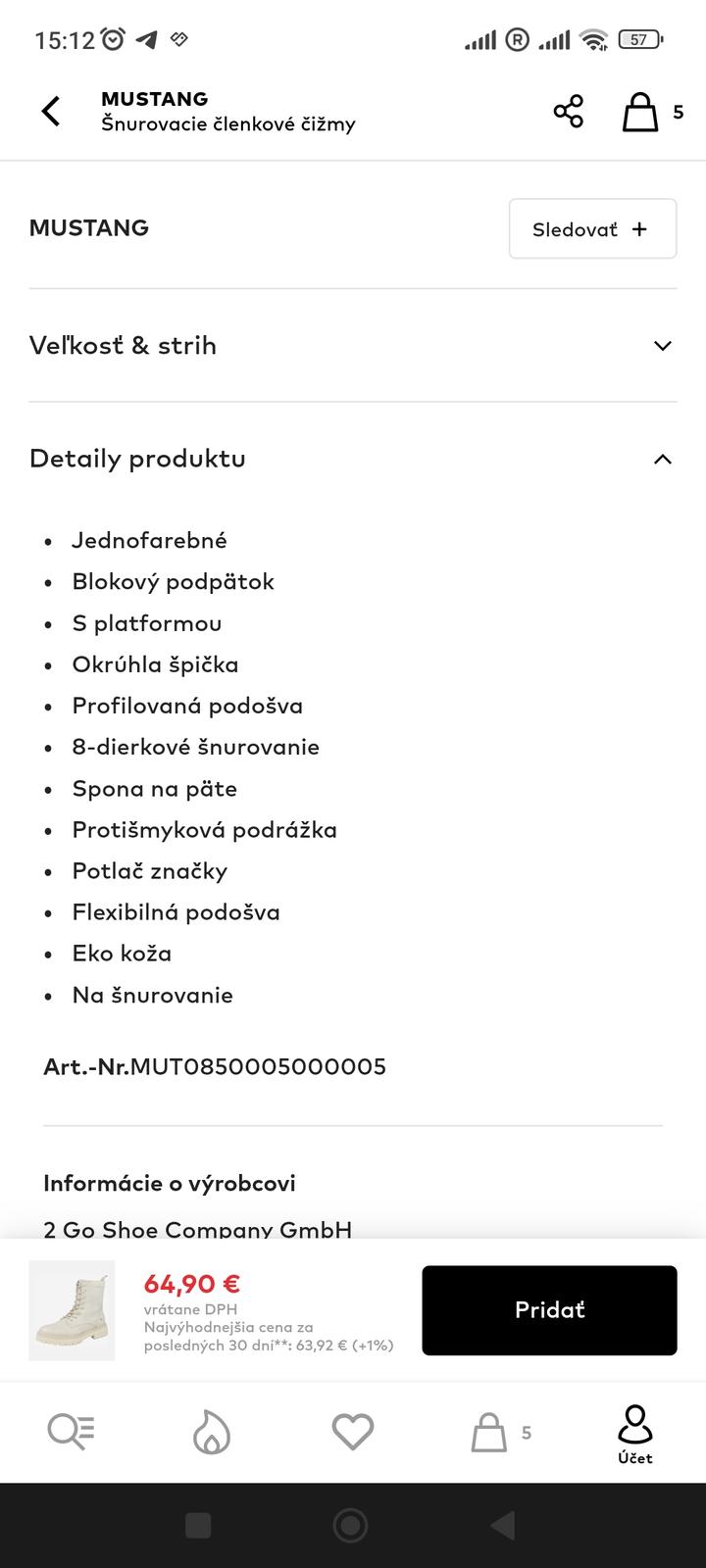The width and height of the screenshot is (706, 1568).
Task: Tap Pridať to add to bag
Action: [549, 1310]
